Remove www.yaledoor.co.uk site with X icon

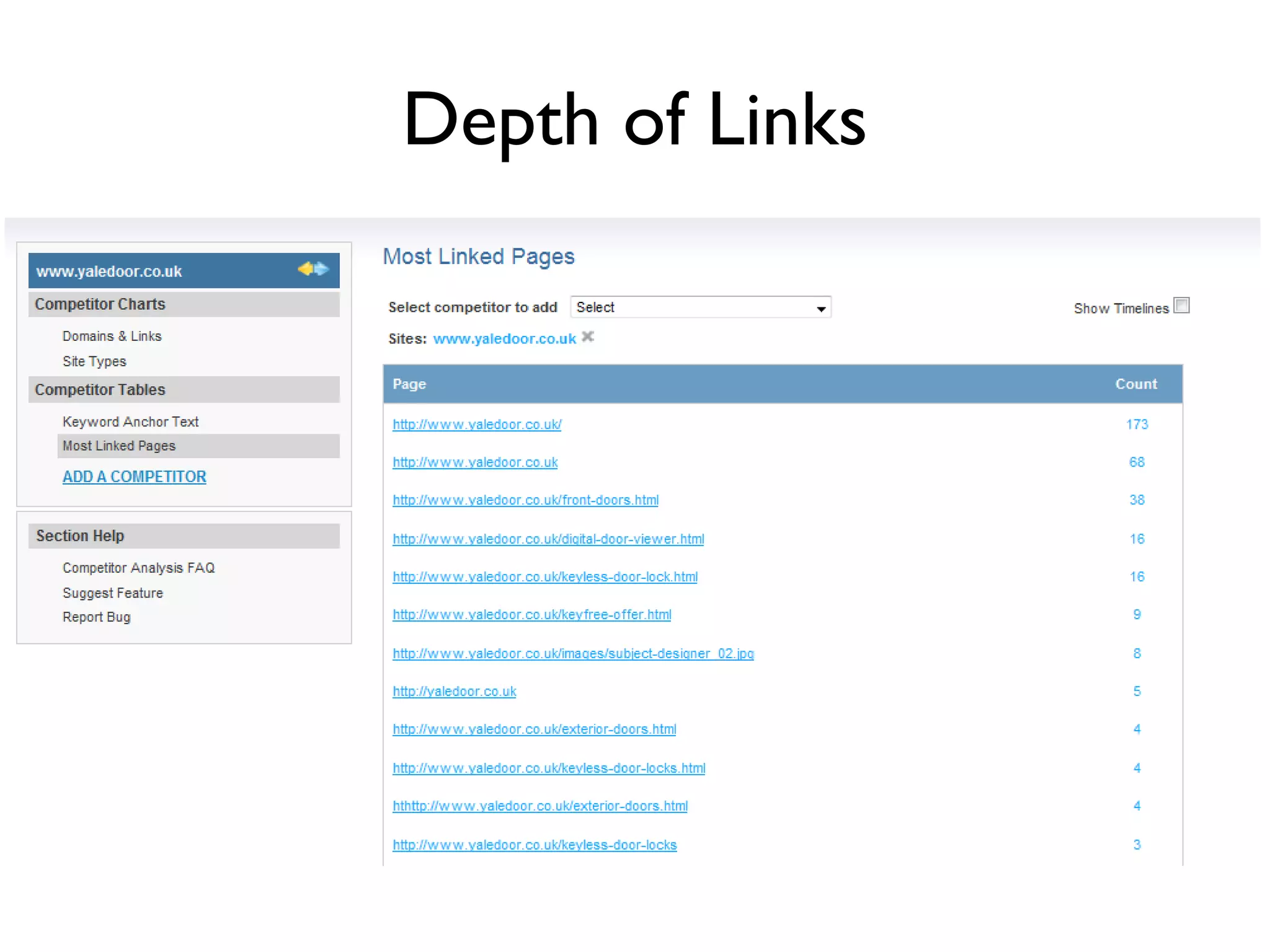pyautogui.click(x=588, y=337)
